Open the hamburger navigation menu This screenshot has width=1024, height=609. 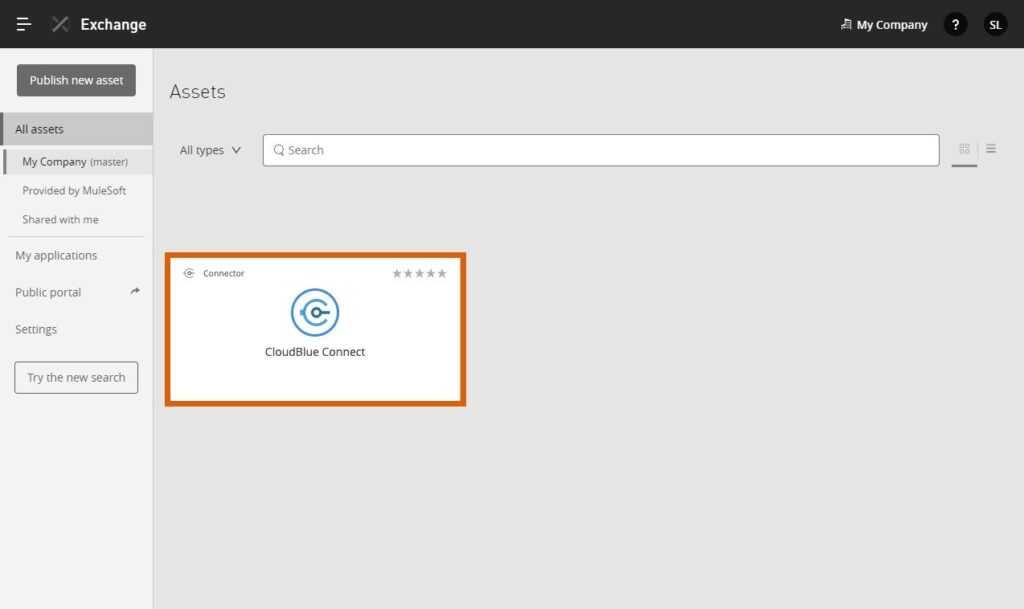click(24, 24)
